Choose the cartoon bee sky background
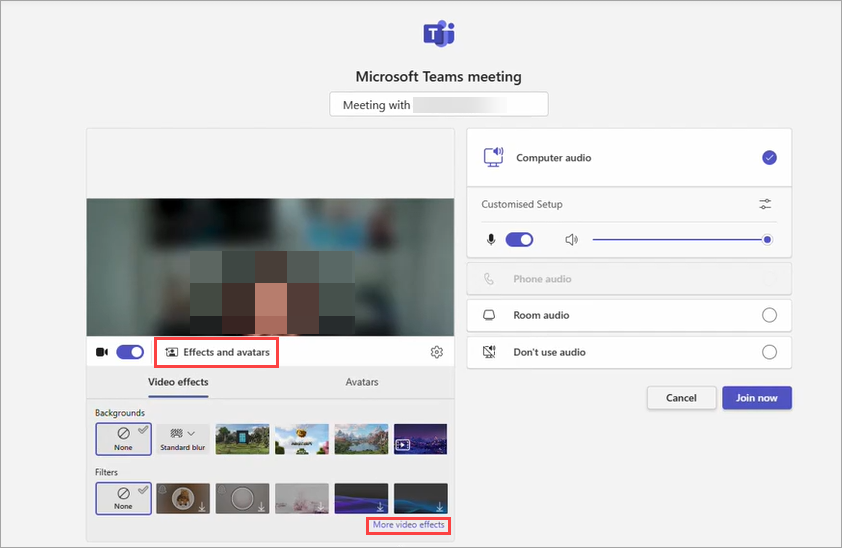842x548 pixels. click(302, 439)
